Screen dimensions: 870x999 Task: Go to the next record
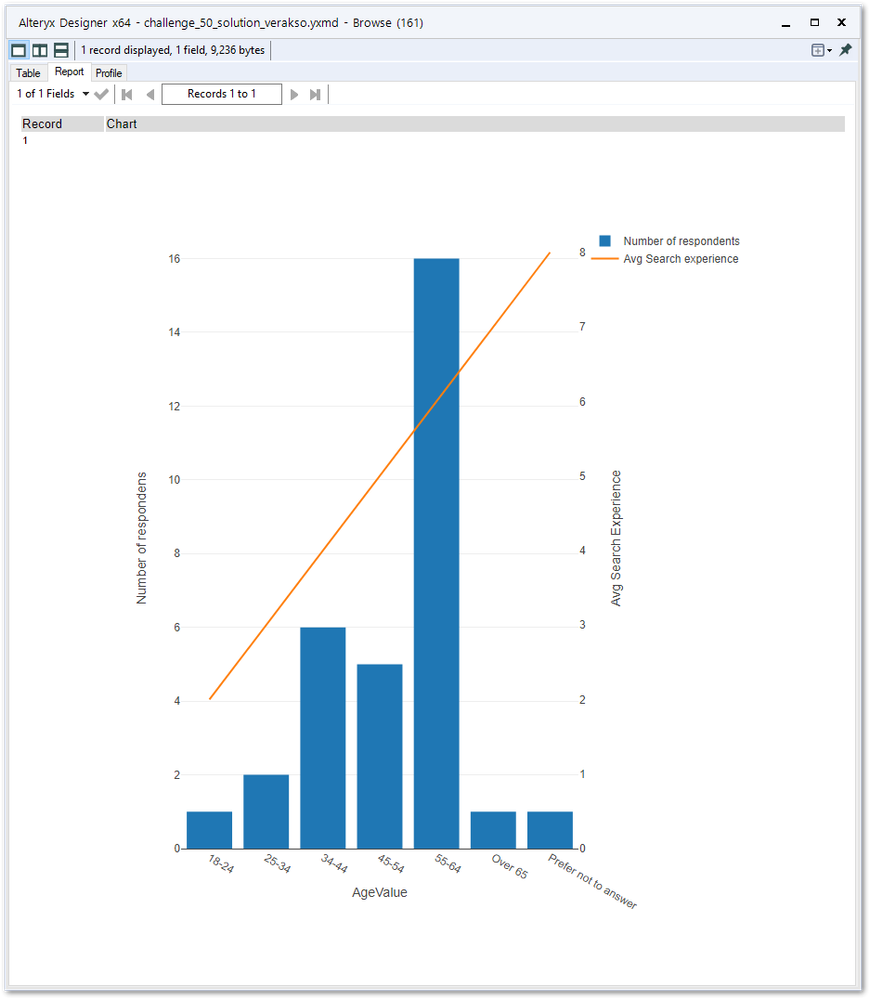(x=293, y=93)
